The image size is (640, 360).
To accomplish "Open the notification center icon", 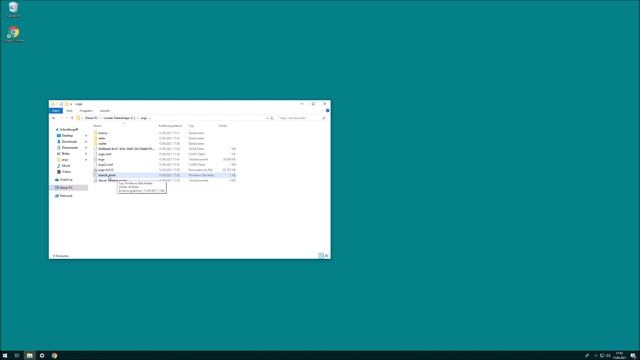I will click(x=633, y=356).
